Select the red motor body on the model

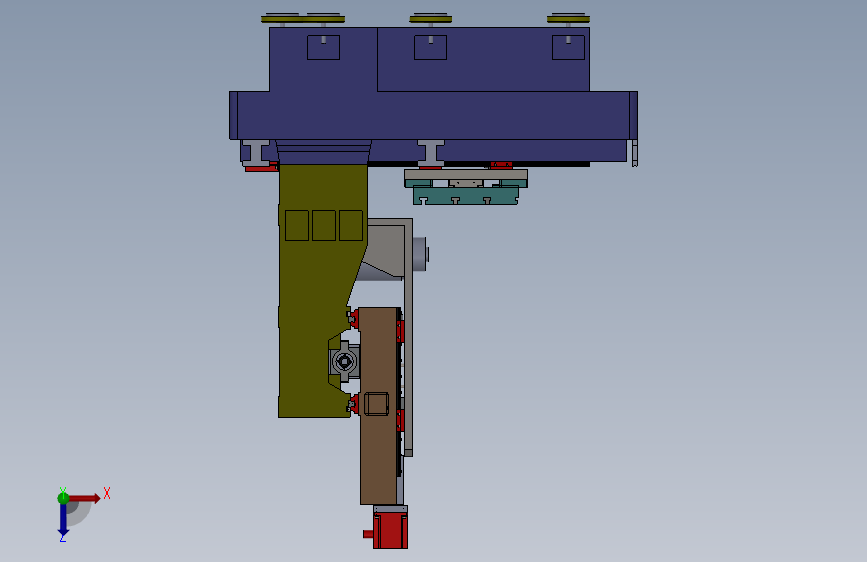[x=390, y=530]
